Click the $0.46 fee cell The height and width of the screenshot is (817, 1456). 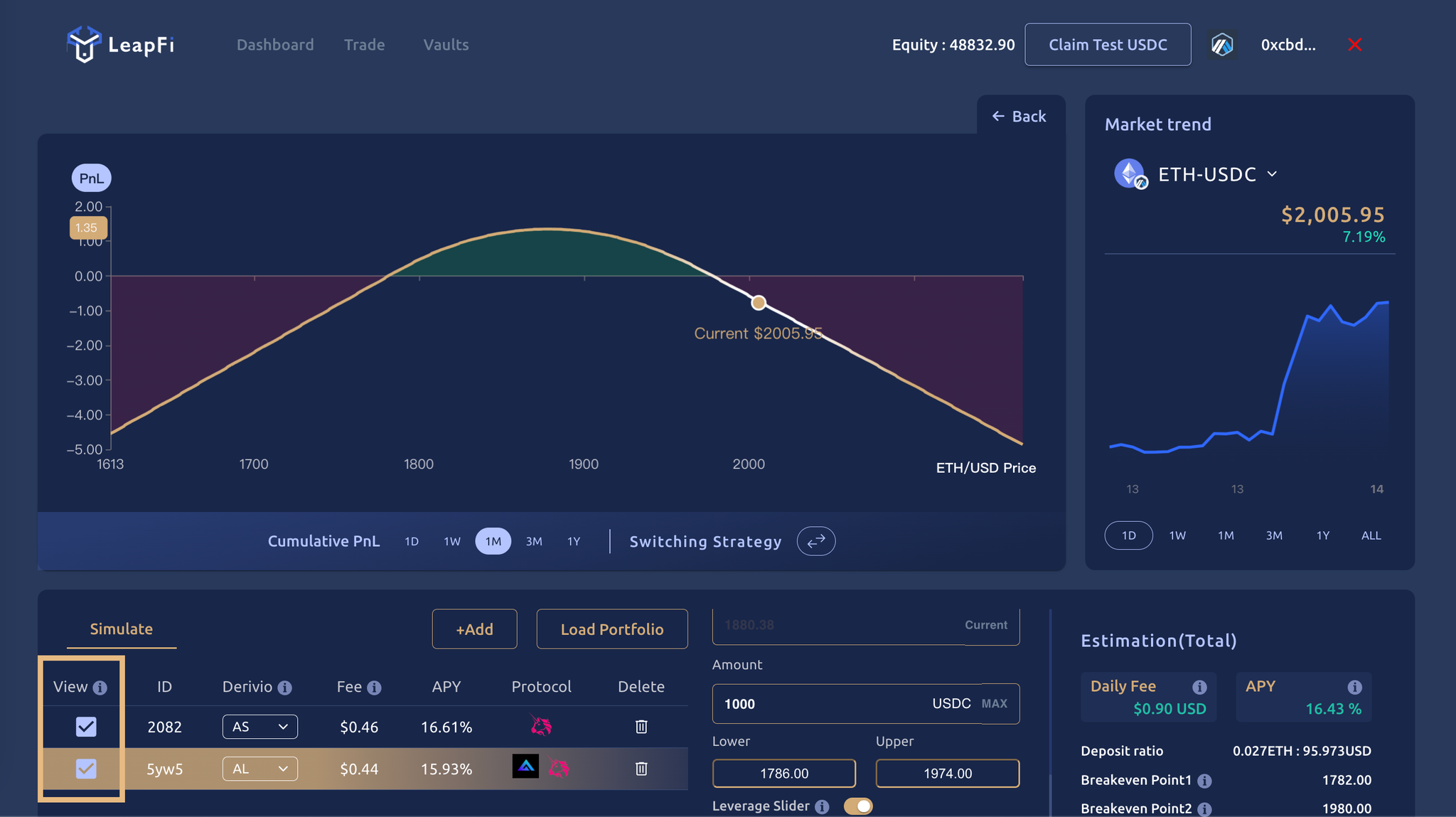click(x=359, y=727)
